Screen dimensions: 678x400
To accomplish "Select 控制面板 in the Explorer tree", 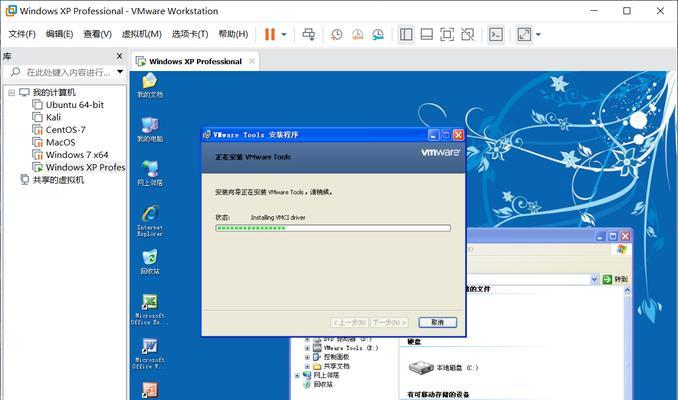I will (332, 357).
